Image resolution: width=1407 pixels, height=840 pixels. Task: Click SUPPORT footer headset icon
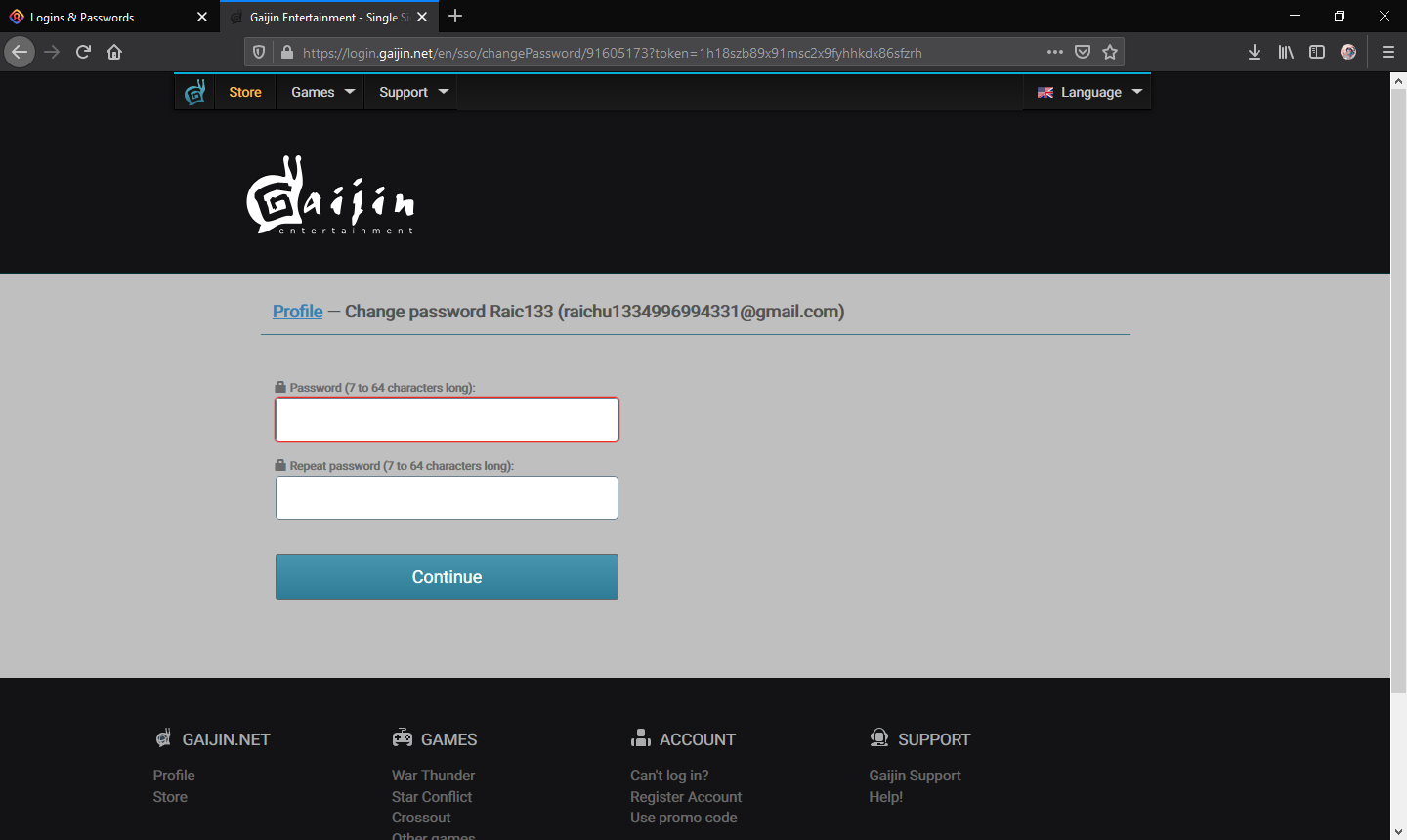[x=879, y=737]
